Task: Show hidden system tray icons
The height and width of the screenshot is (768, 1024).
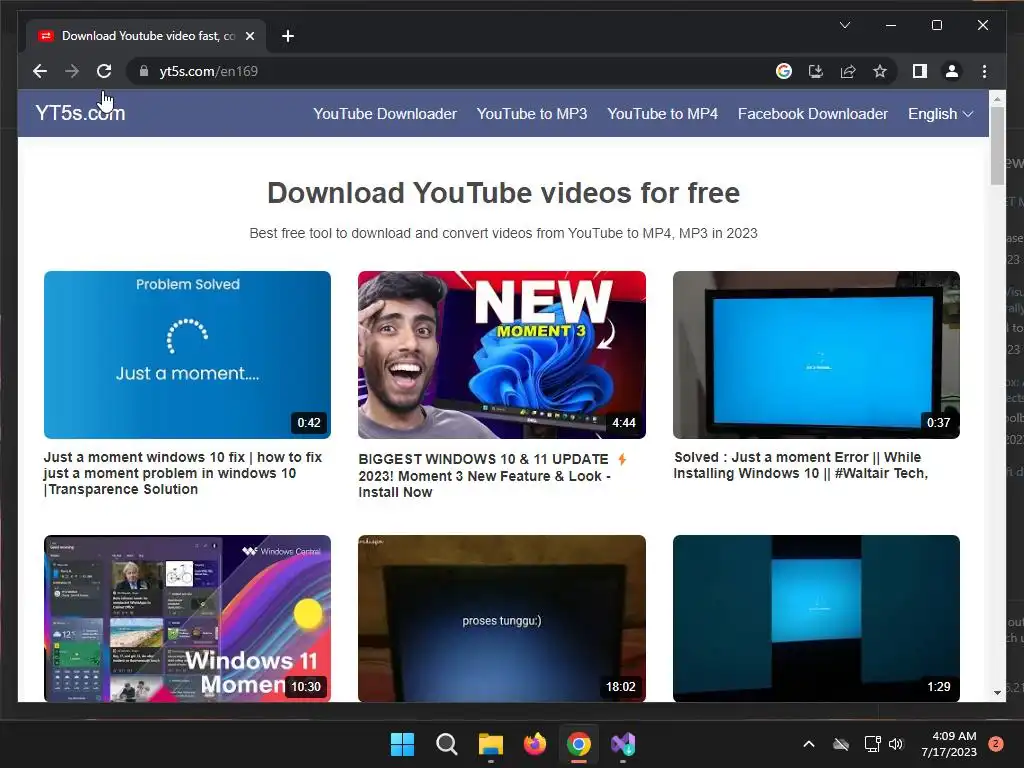Action: pyautogui.click(x=808, y=744)
